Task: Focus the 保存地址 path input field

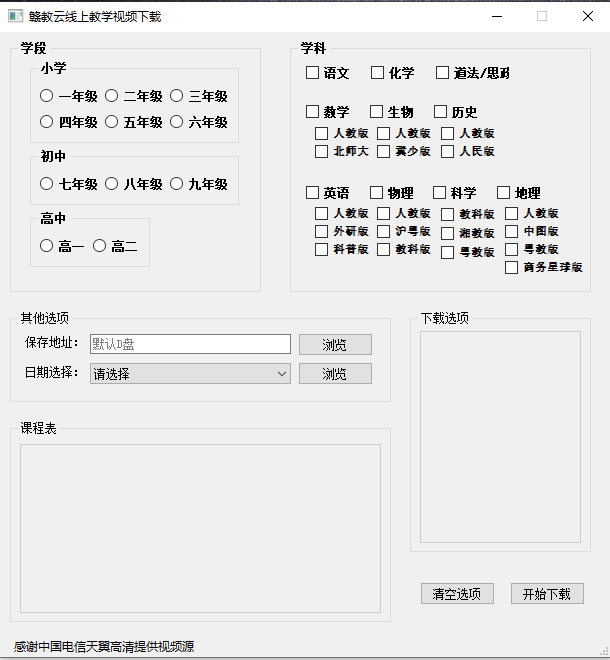Action: point(190,344)
